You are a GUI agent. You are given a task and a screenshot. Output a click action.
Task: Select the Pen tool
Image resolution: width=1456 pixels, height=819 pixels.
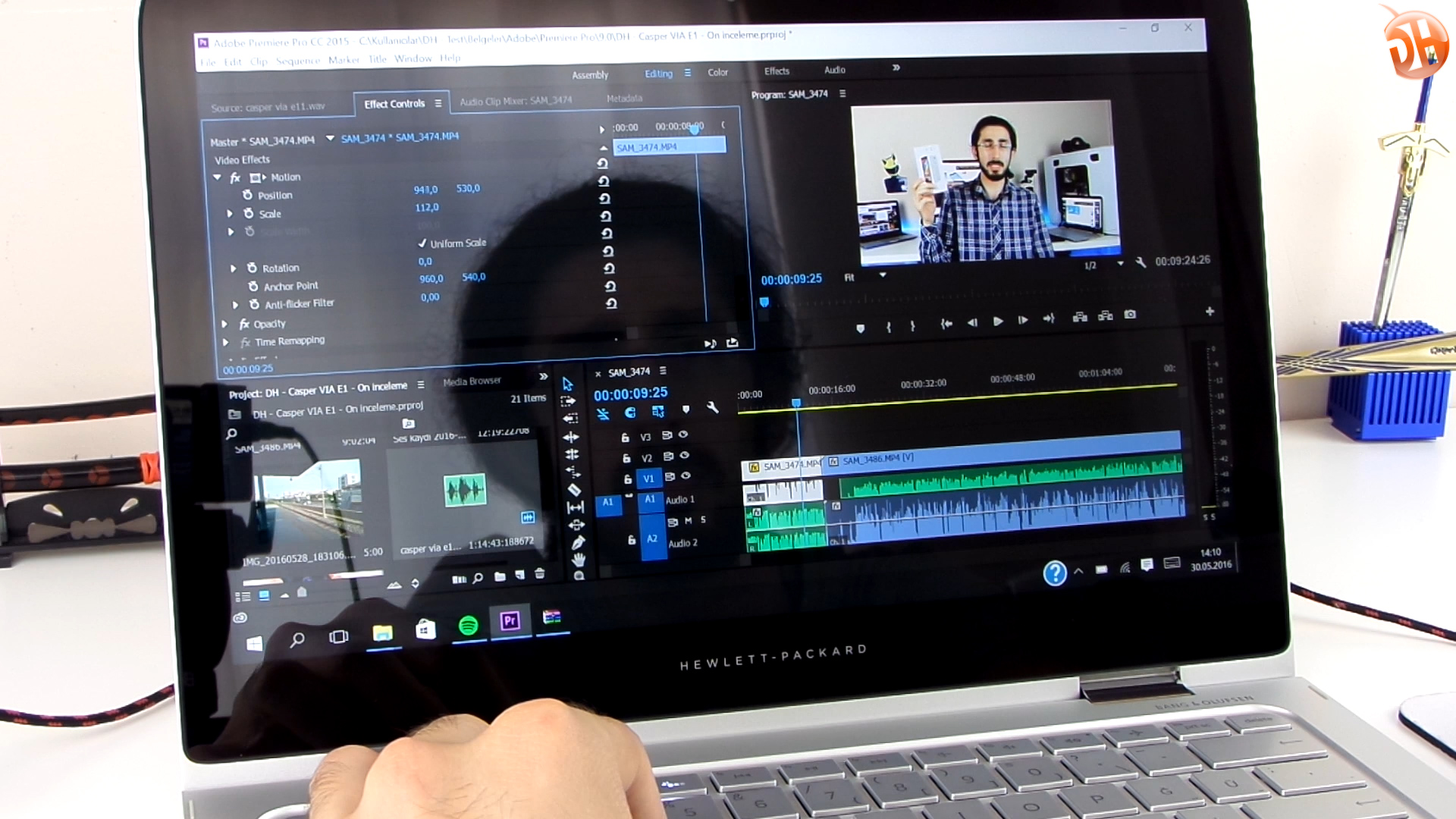coord(578,542)
